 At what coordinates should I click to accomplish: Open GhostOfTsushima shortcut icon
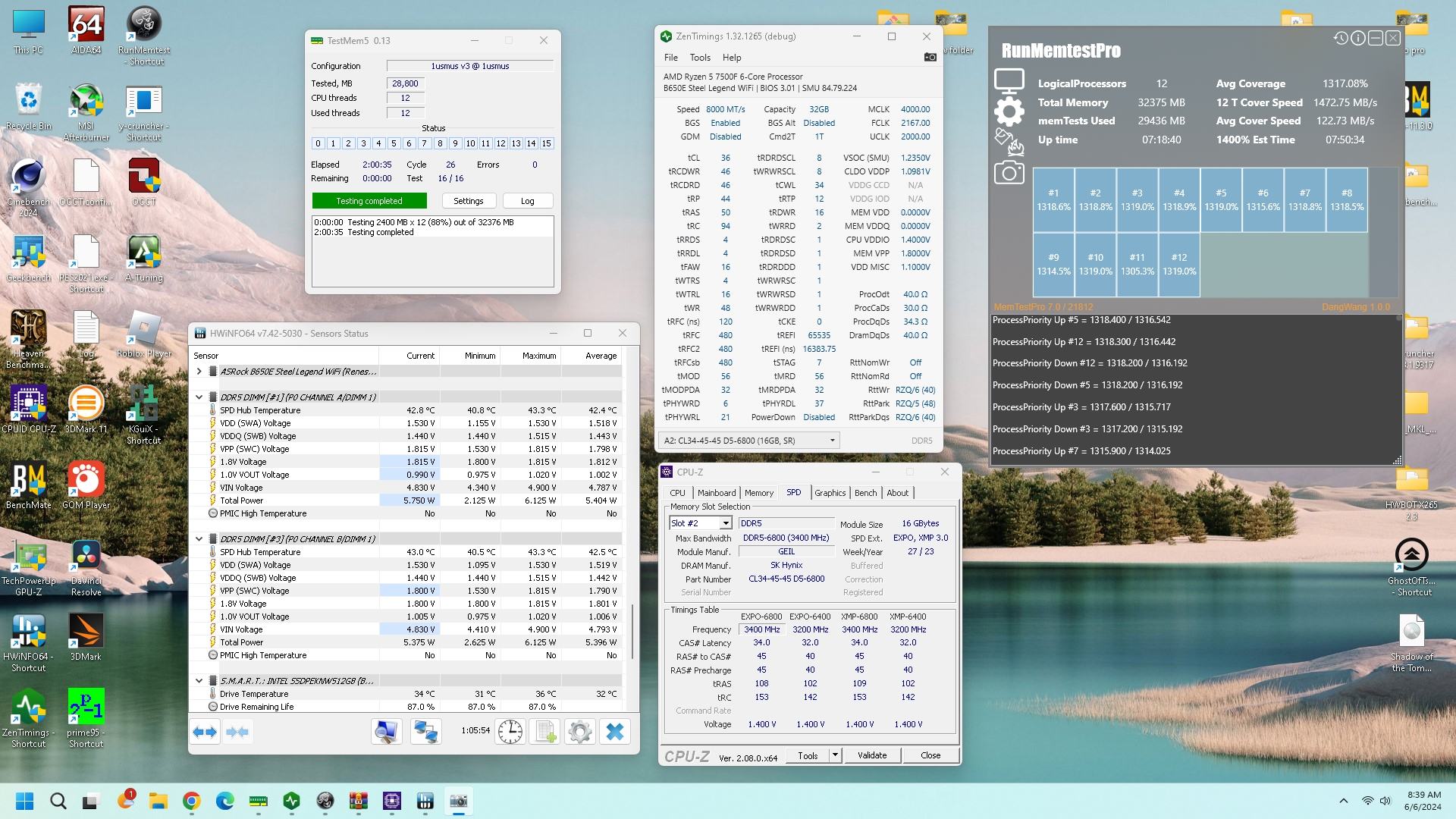(1411, 567)
